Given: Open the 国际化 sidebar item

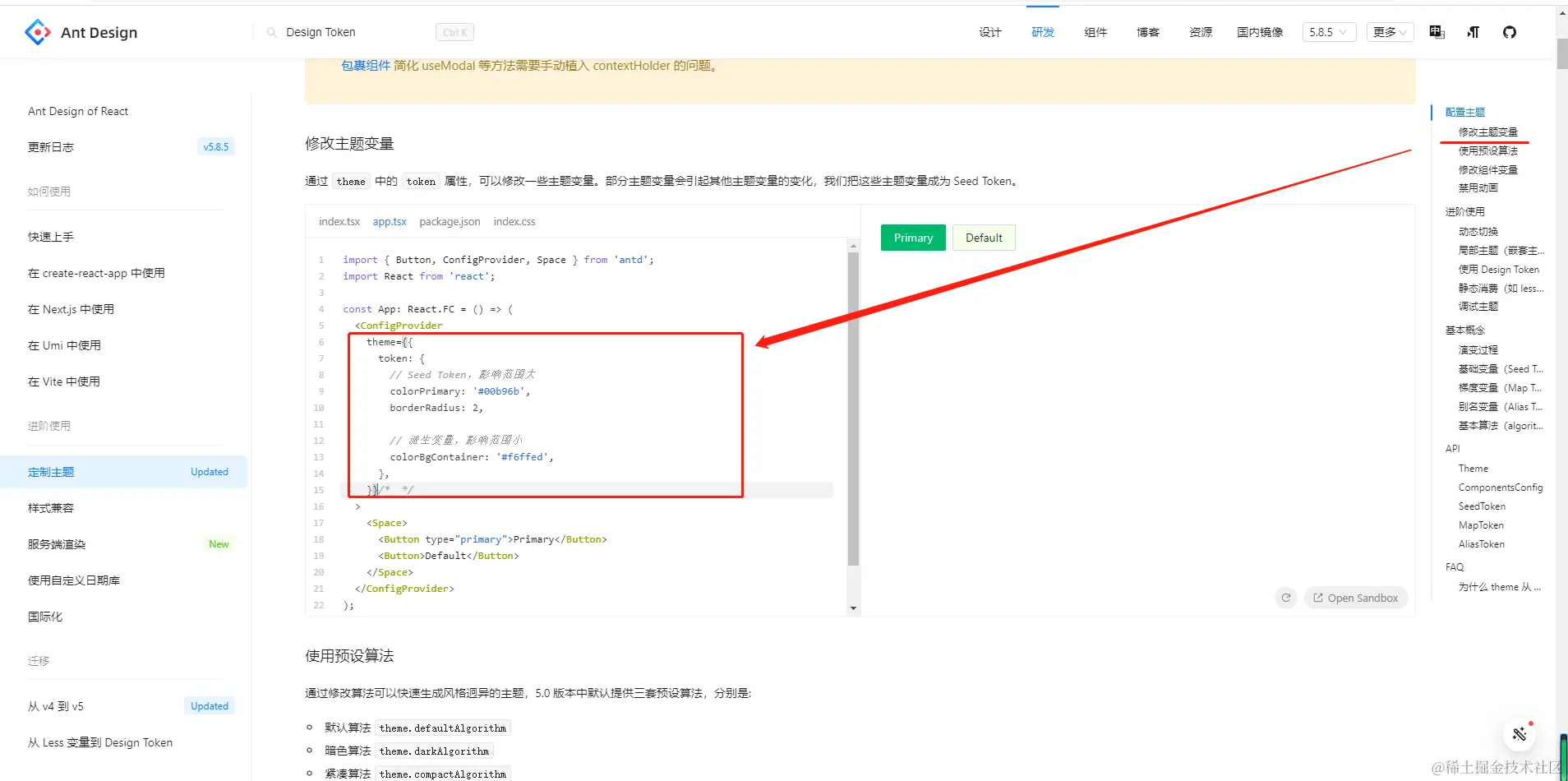Looking at the screenshot, I should [45, 617].
